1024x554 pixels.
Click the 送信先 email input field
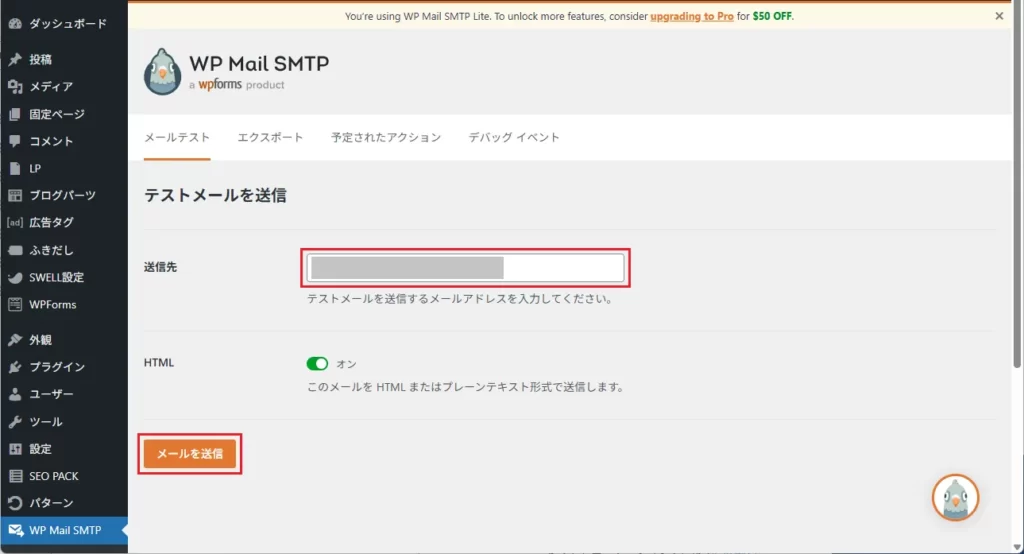(x=466, y=268)
